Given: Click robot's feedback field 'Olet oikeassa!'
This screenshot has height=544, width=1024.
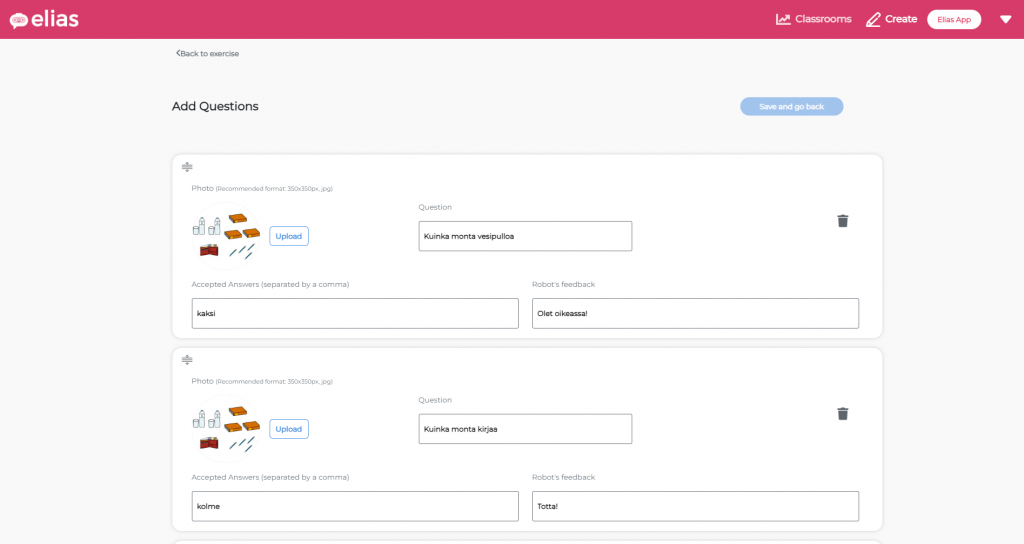Looking at the screenshot, I should (695, 313).
